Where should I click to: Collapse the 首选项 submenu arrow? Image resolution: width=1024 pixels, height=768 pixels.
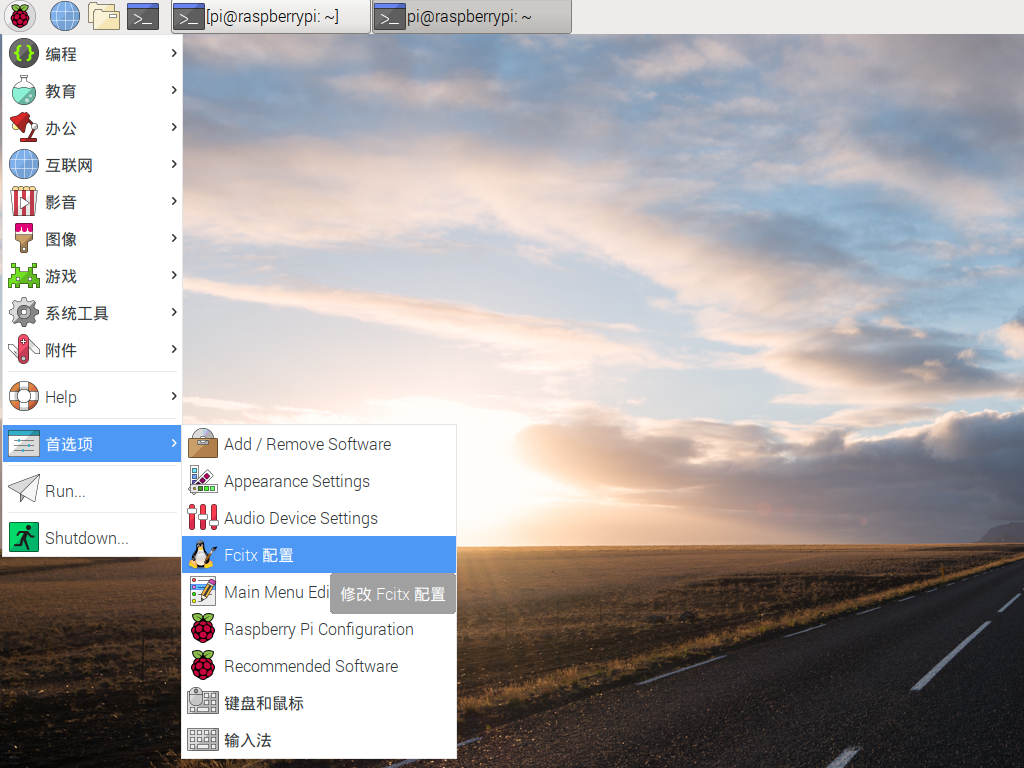(174, 443)
